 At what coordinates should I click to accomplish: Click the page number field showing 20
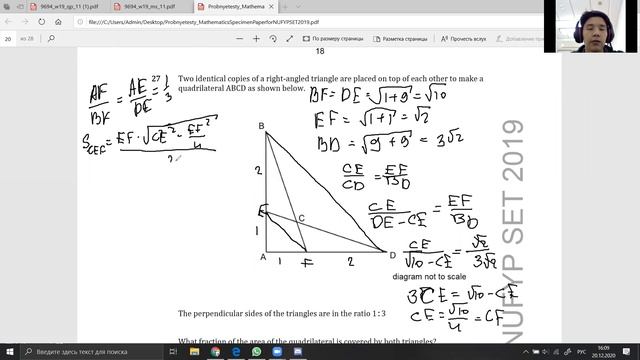click(8, 39)
